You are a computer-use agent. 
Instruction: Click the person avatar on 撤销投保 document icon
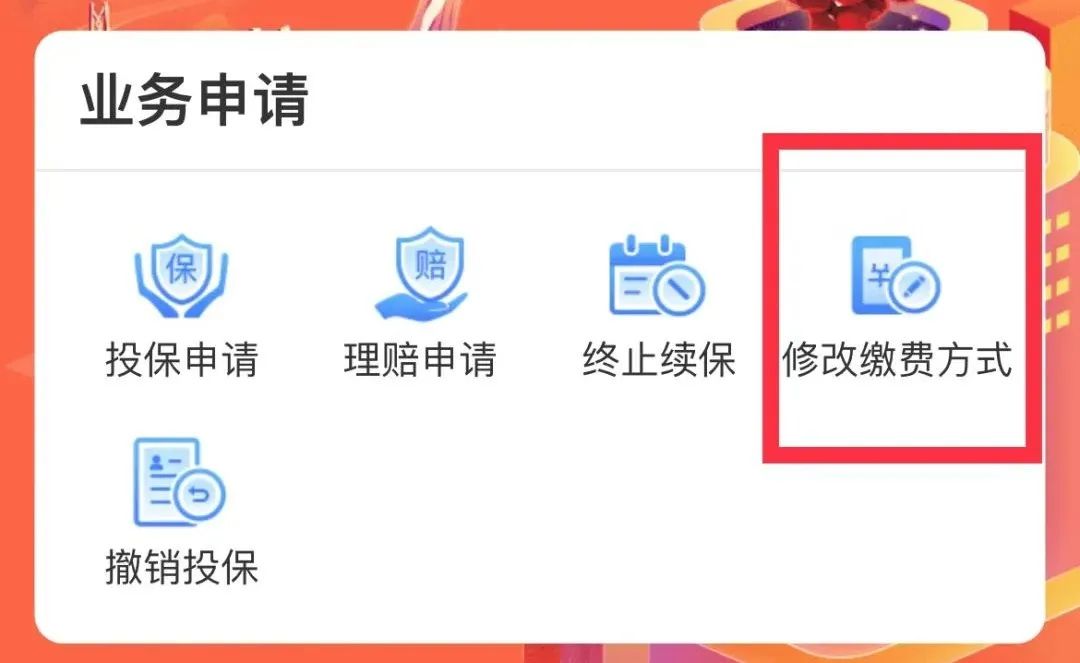tap(157, 461)
